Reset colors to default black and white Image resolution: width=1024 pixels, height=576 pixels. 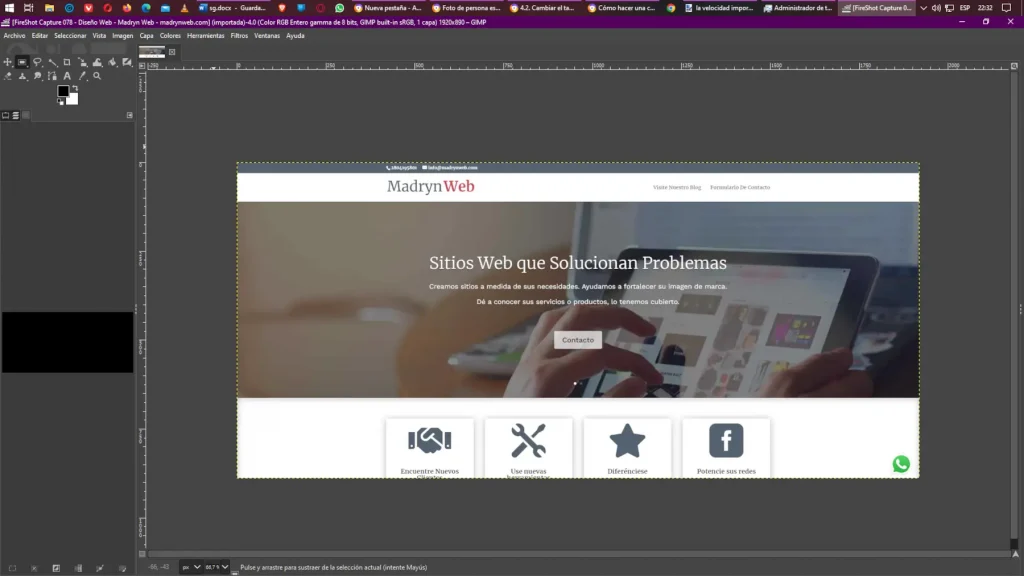click(x=60, y=102)
